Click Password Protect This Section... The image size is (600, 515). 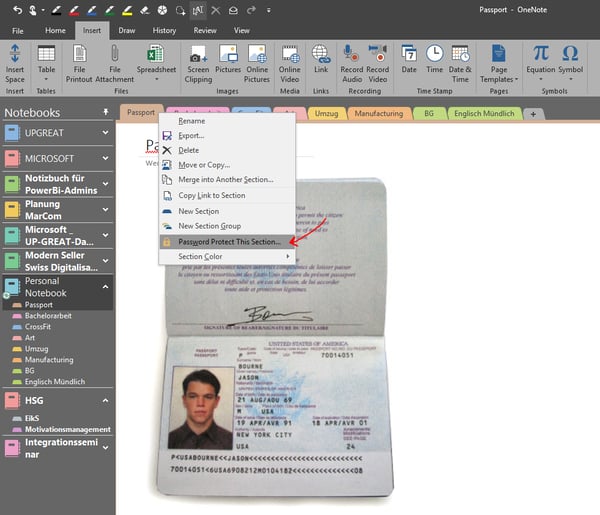click(227, 242)
